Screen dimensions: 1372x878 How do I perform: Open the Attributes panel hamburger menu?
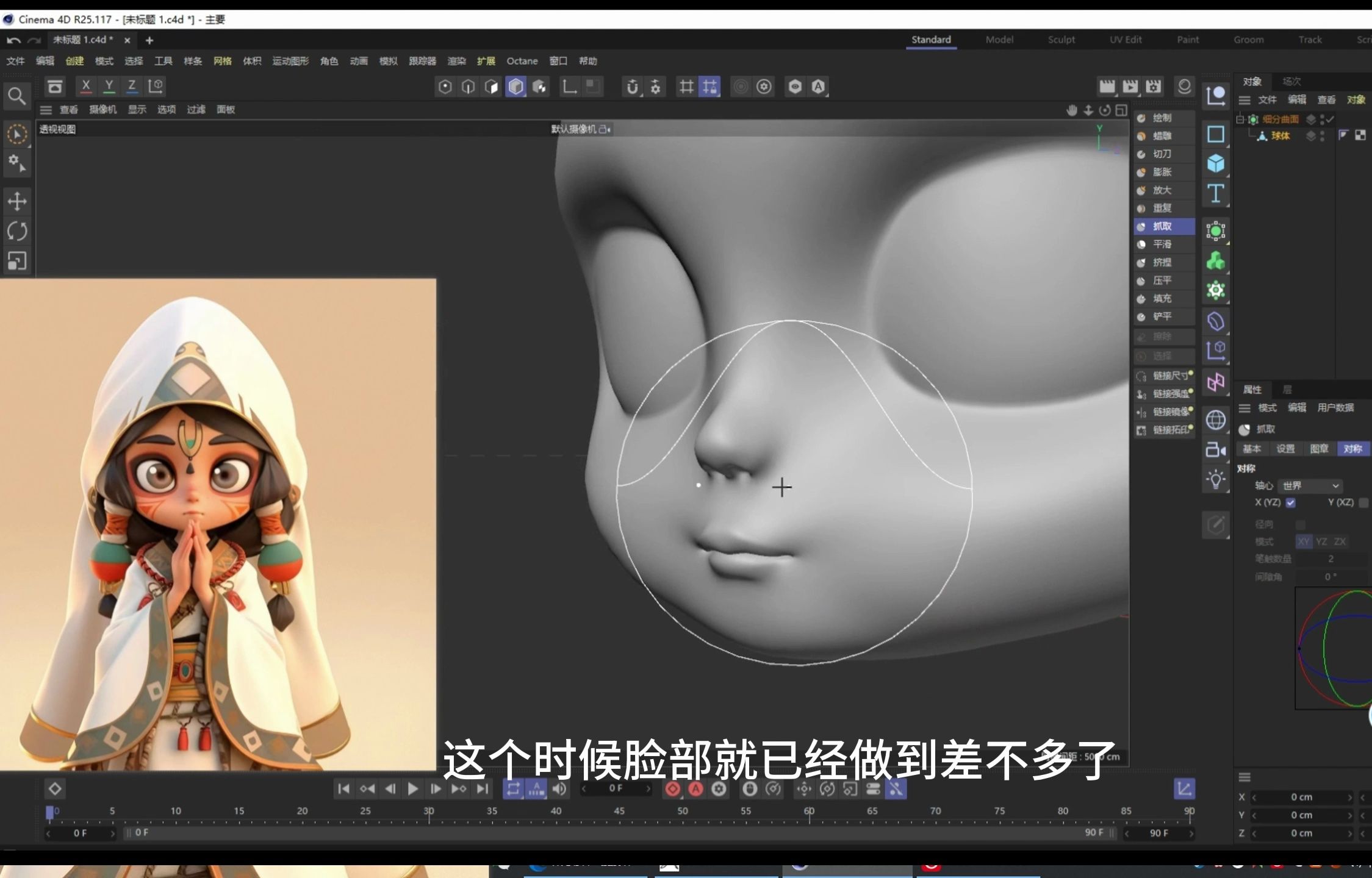[1244, 408]
